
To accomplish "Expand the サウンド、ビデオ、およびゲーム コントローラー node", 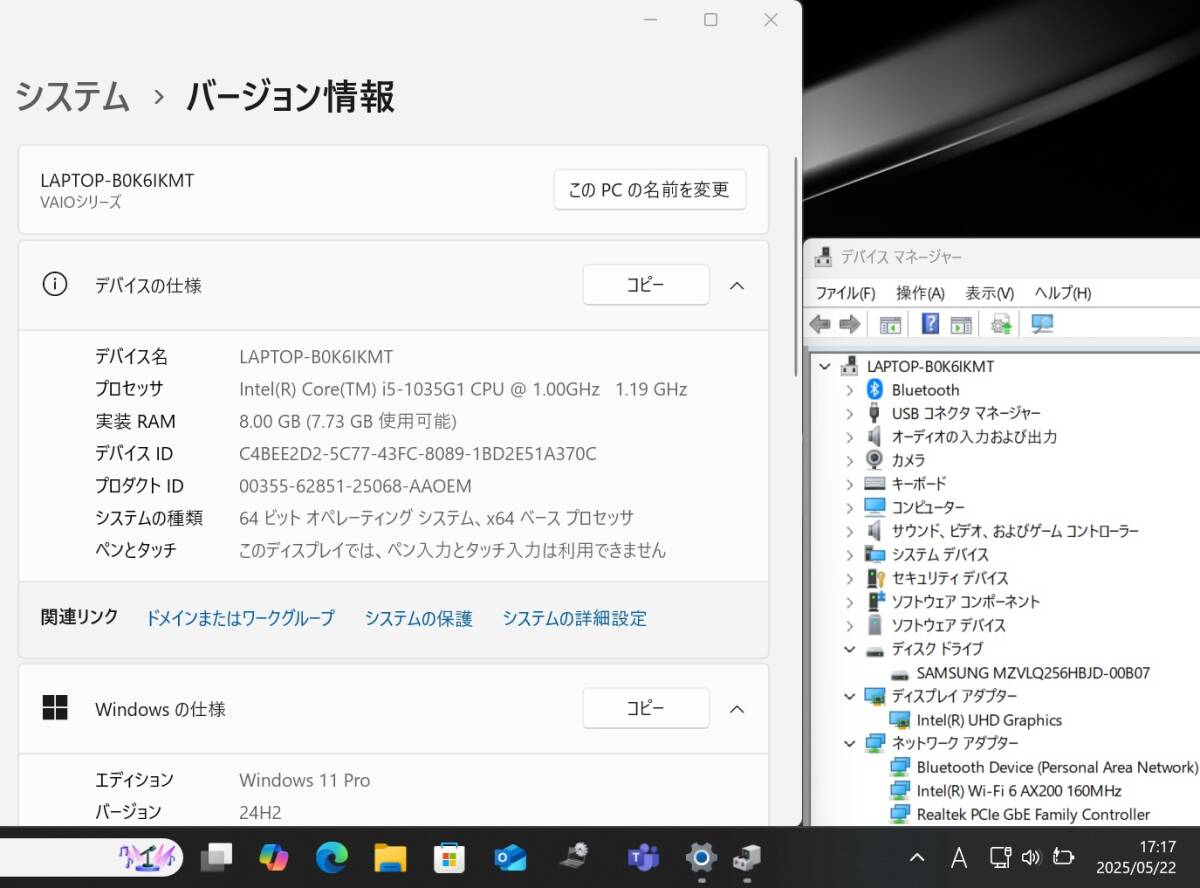I will point(849,531).
